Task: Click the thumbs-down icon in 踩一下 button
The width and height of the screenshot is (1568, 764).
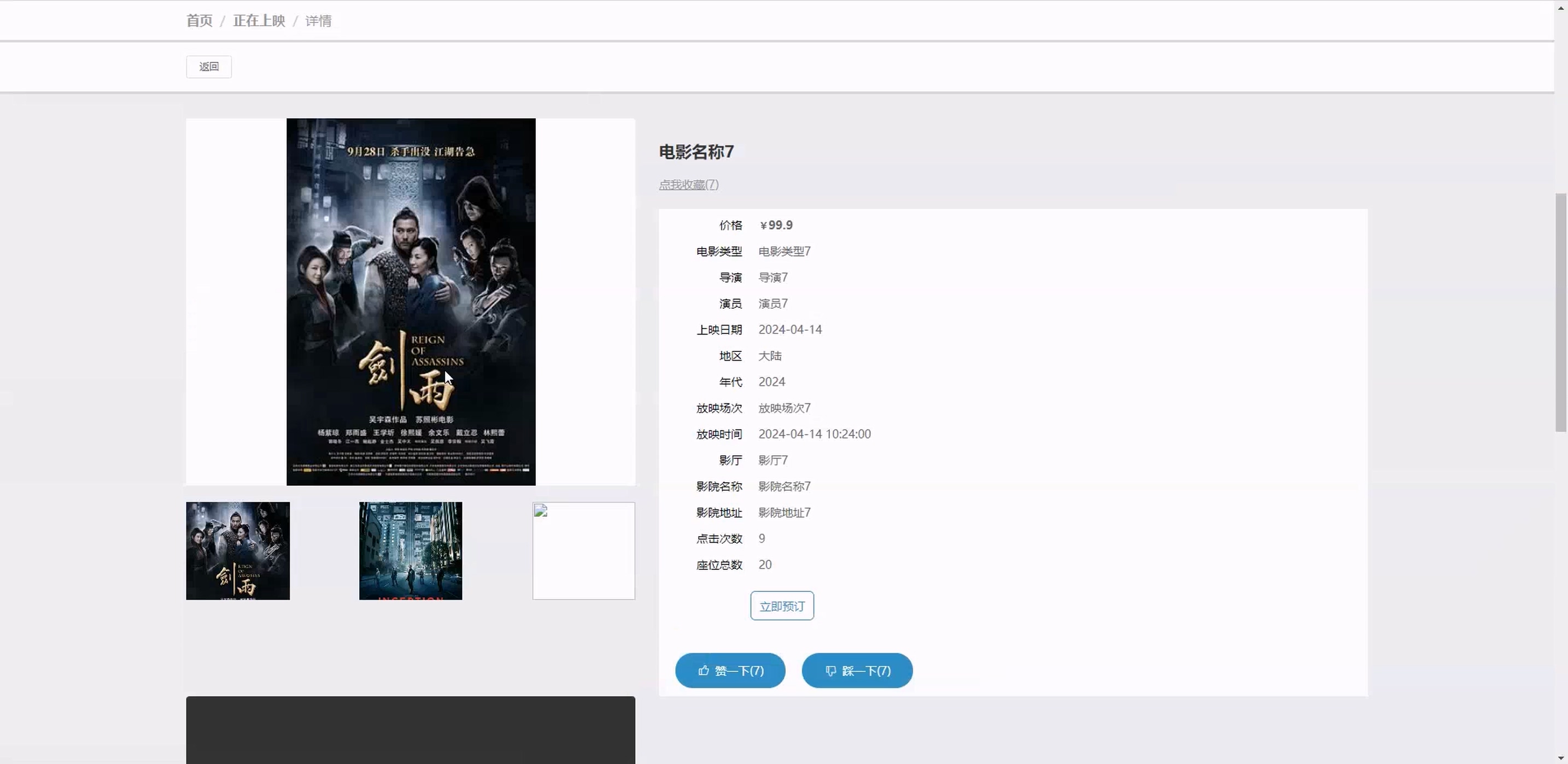Action: 831,671
